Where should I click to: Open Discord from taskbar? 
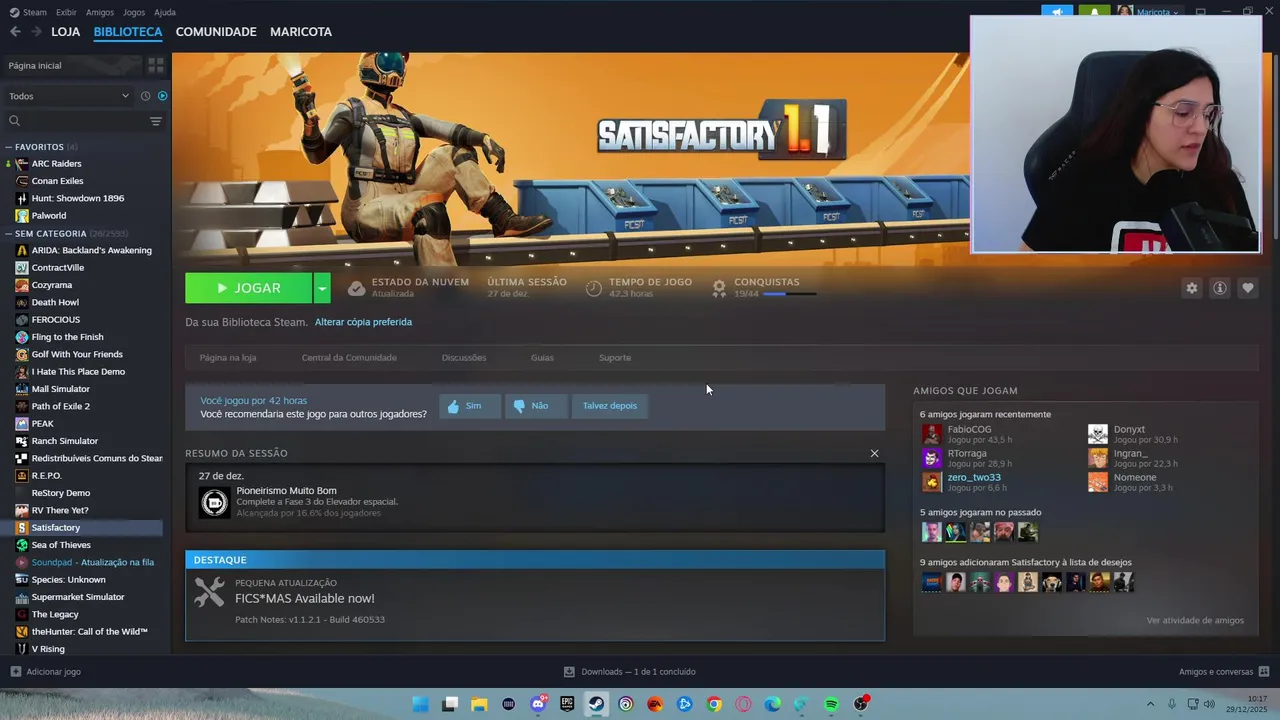coord(538,704)
